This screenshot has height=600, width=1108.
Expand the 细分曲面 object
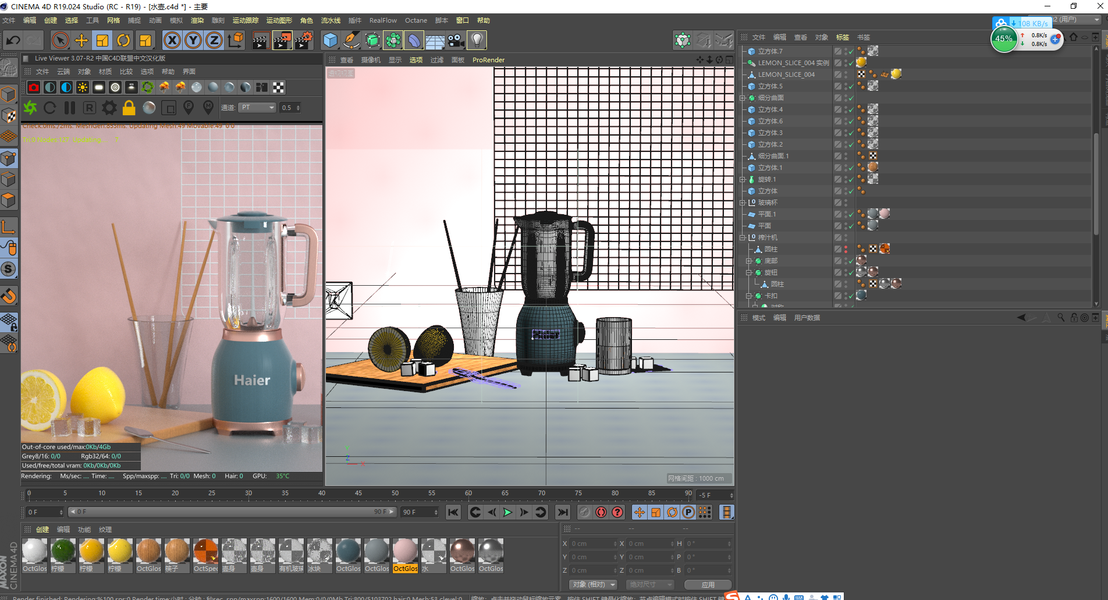743,98
